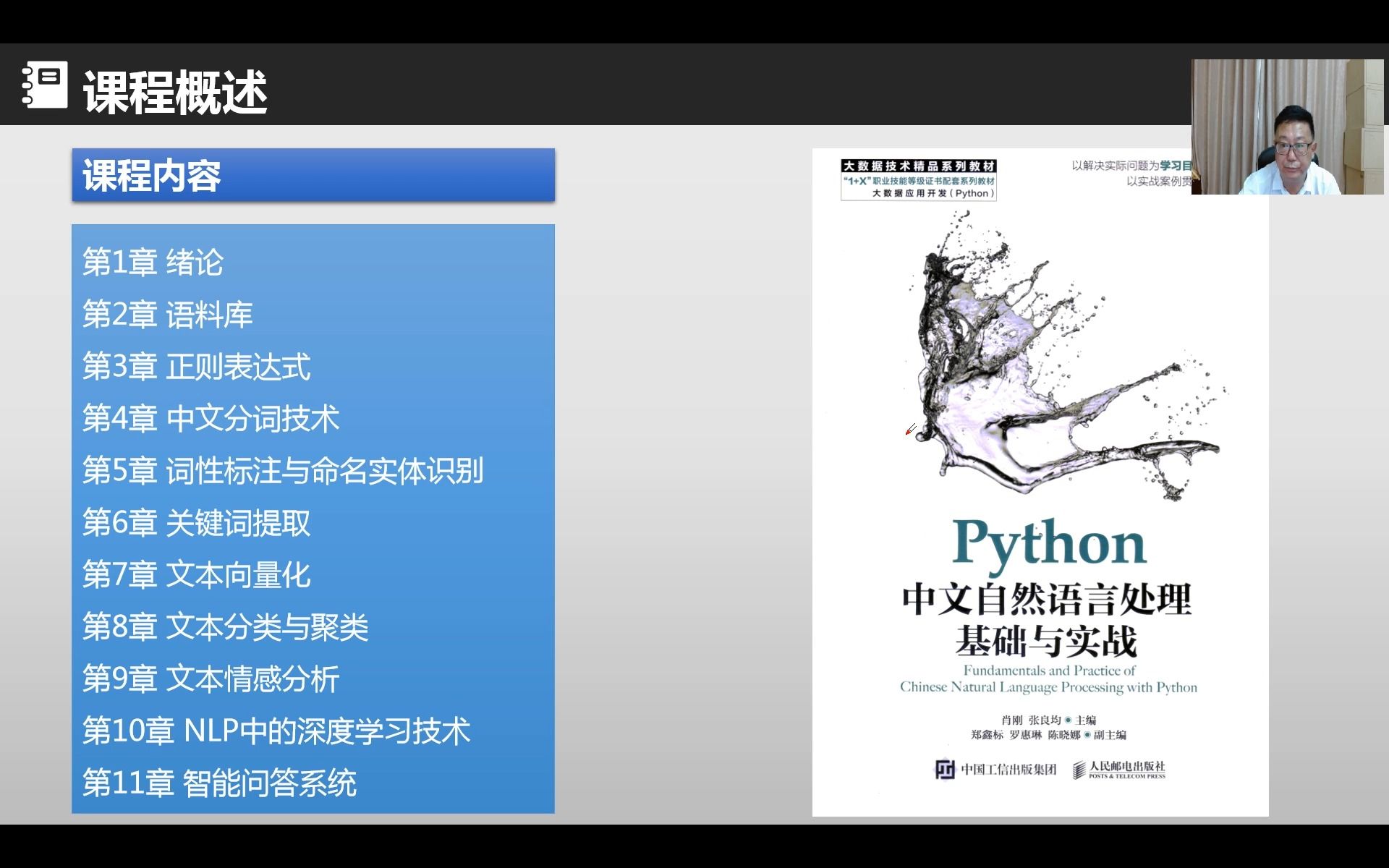1389x868 pixels.
Task: Click the 中国工信出版集团 logo
Action: tap(995, 770)
